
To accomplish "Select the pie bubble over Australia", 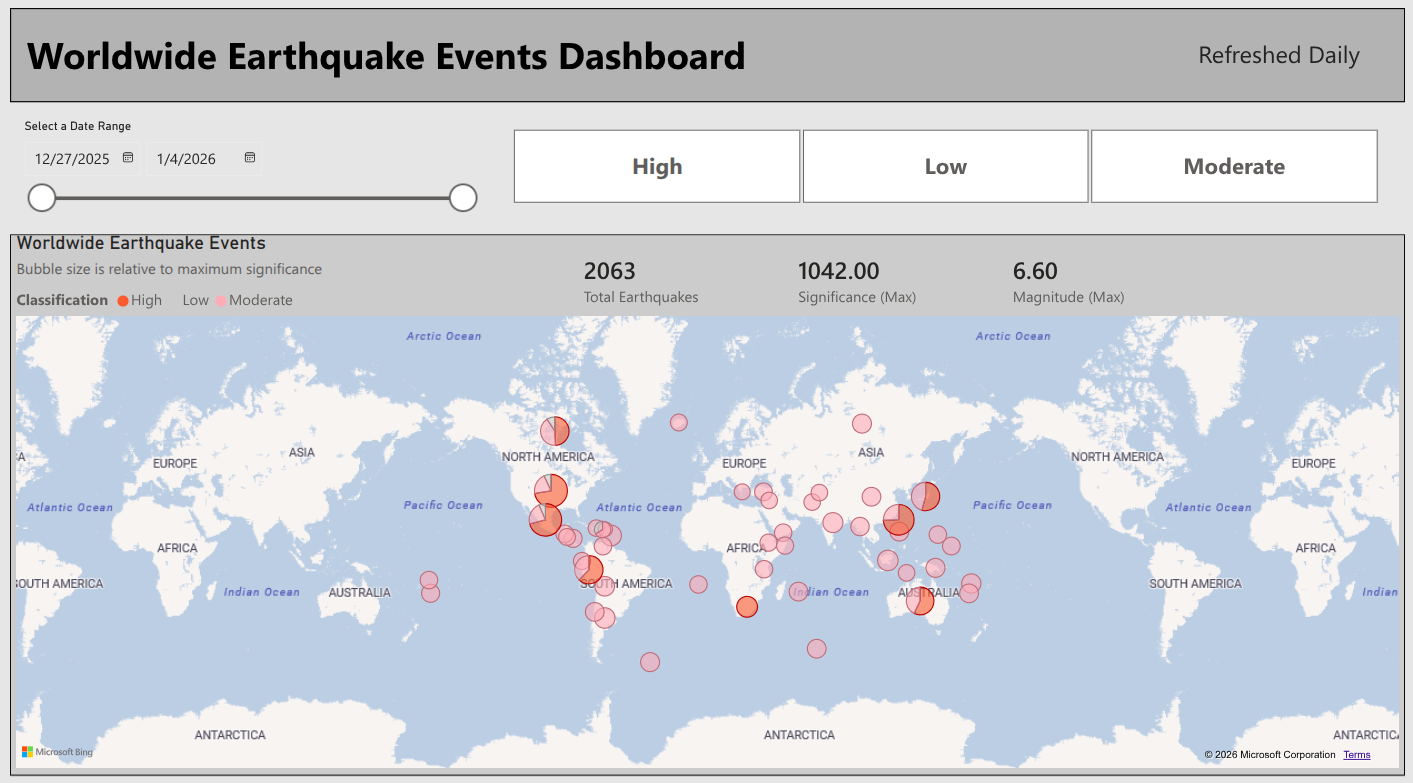I will pos(920,600).
